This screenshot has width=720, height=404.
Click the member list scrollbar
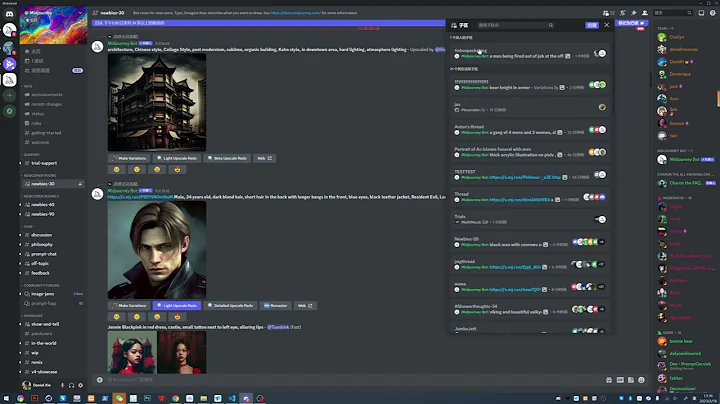(718, 99)
